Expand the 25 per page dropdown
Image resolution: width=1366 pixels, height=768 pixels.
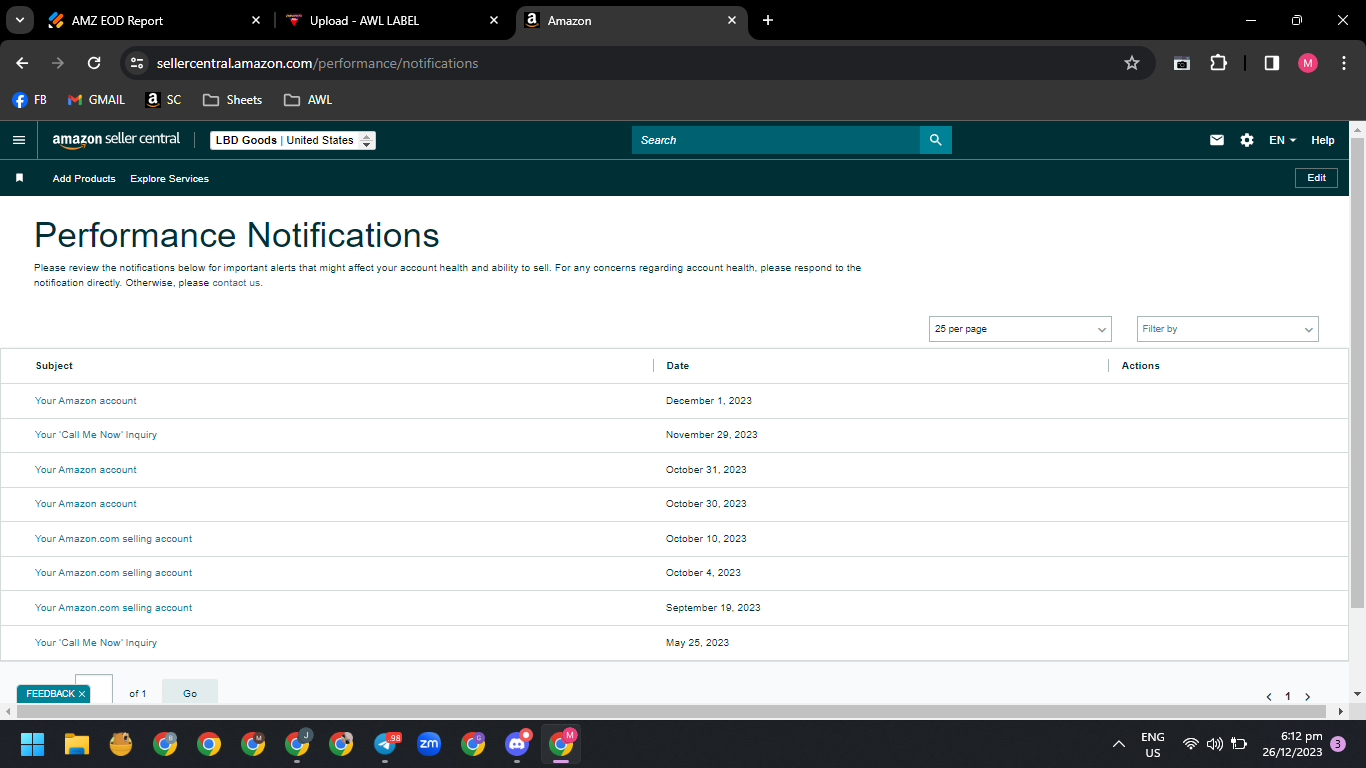(1020, 329)
